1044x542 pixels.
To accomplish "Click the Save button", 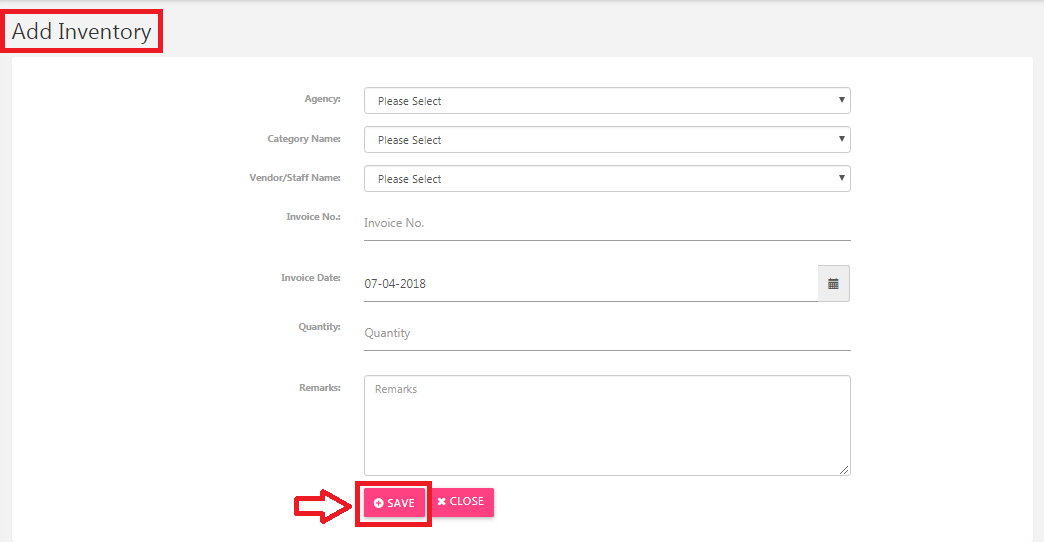I will pos(394,503).
